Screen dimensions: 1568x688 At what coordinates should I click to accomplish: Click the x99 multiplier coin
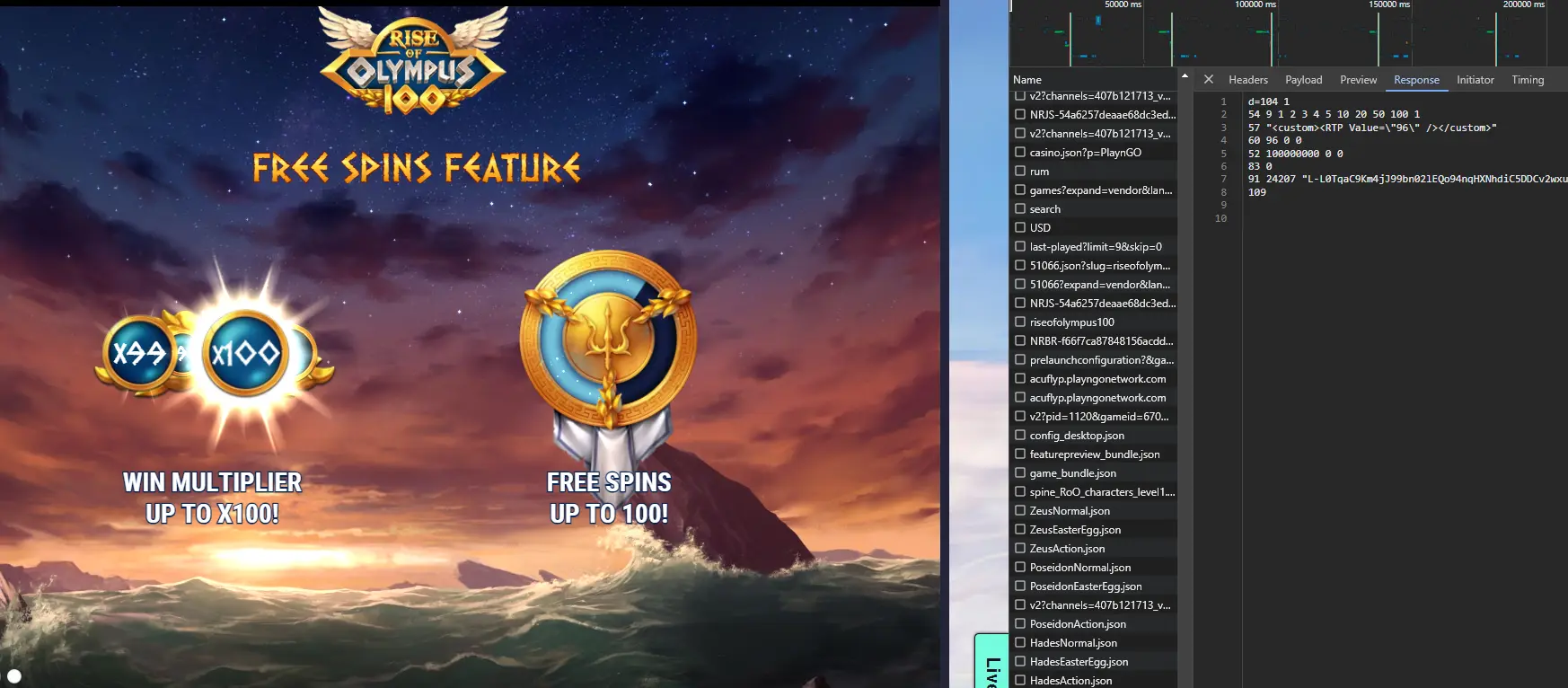point(138,354)
